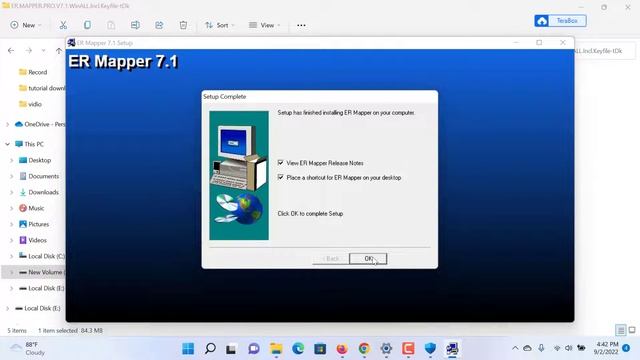Image resolution: width=640 pixels, height=360 pixels.
Task: Open the View dropdown in Explorer
Action: click(x=264, y=25)
